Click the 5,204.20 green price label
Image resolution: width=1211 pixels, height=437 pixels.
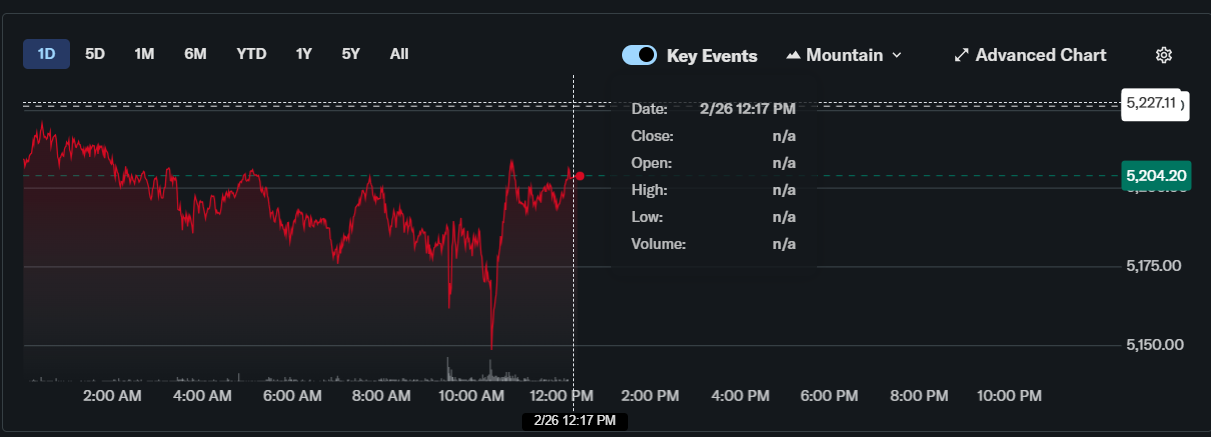pyautogui.click(x=1156, y=176)
